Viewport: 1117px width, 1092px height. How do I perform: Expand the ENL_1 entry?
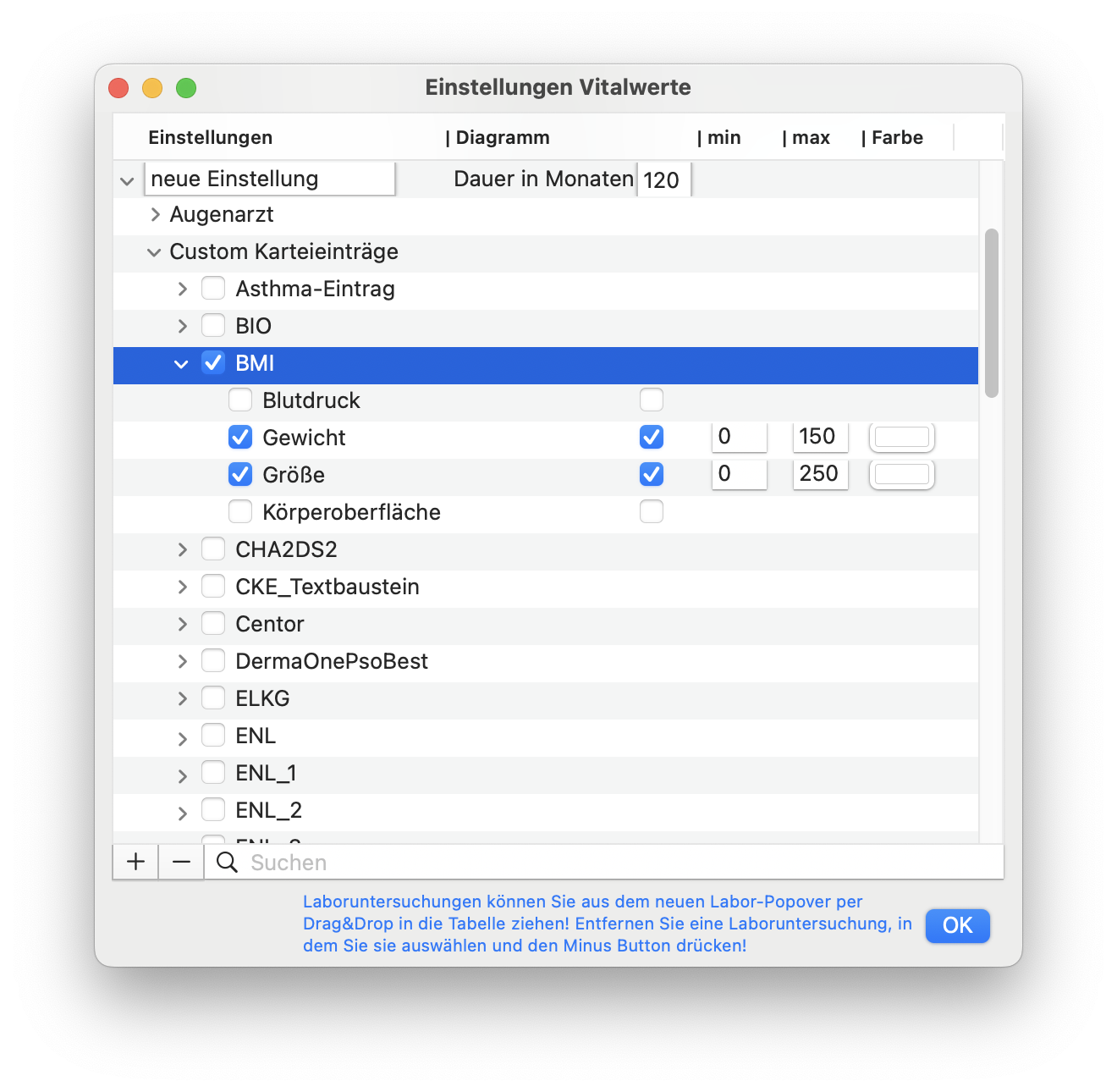click(x=182, y=776)
